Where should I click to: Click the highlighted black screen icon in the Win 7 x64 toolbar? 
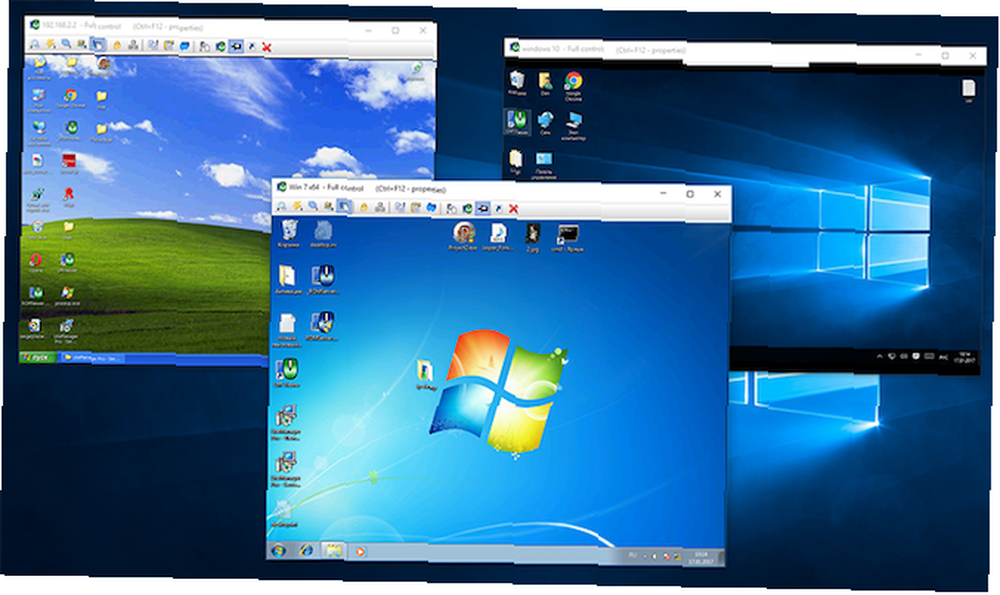(483, 208)
